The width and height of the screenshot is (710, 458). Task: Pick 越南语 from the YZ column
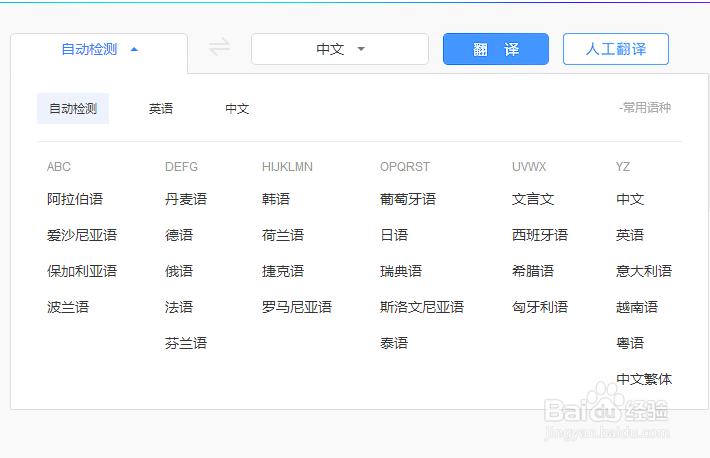click(637, 307)
